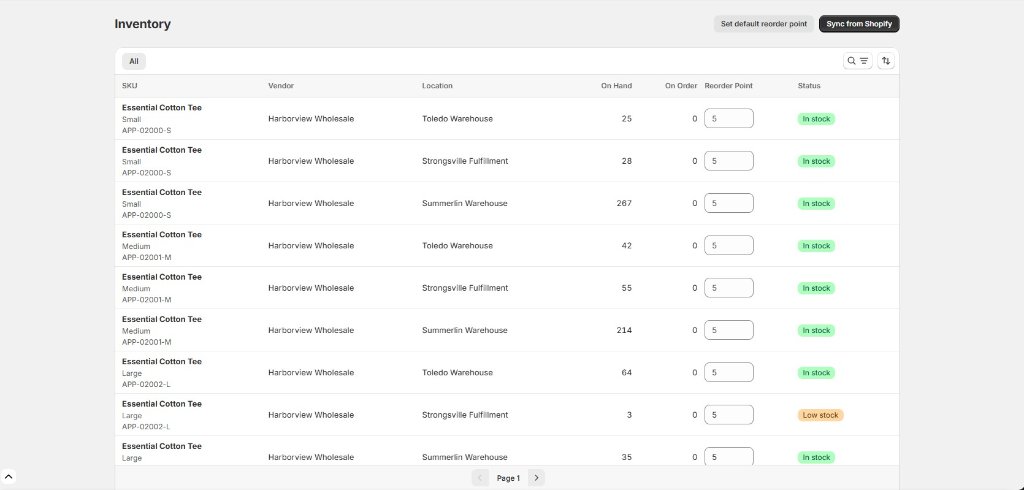Click SKU code APP-02000-S in Summerlin row
The image size is (1024, 490).
click(146, 215)
